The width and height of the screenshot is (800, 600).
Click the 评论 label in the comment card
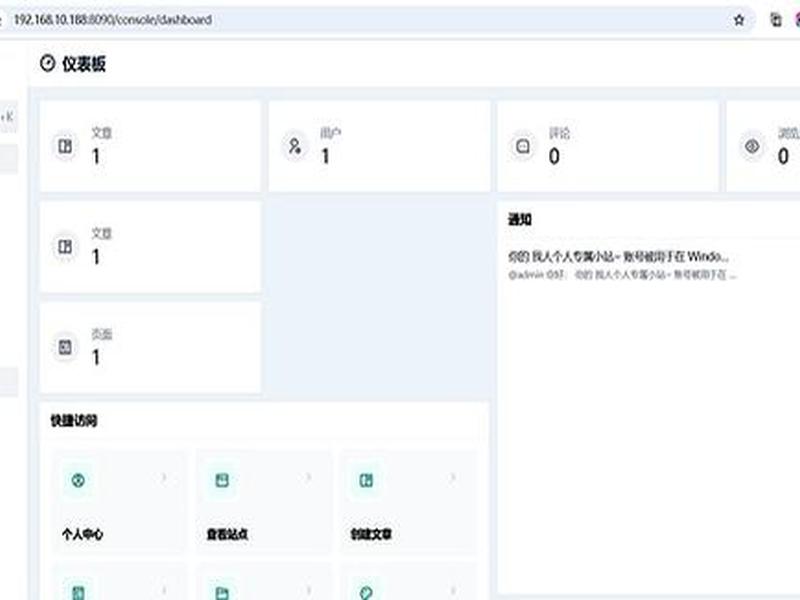[x=559, y=133]
